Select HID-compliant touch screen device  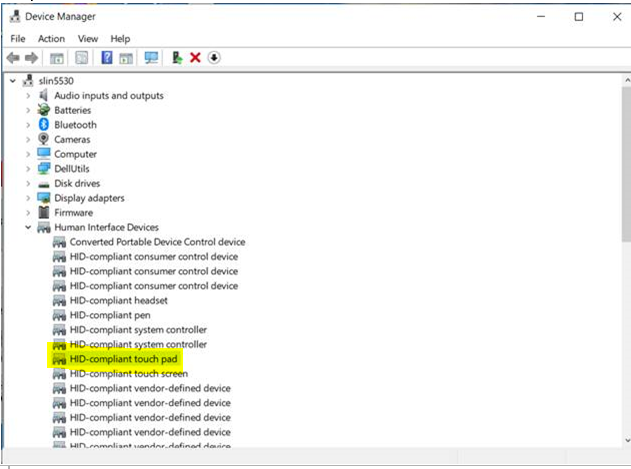pyautogui.click(x=129, y=373)
